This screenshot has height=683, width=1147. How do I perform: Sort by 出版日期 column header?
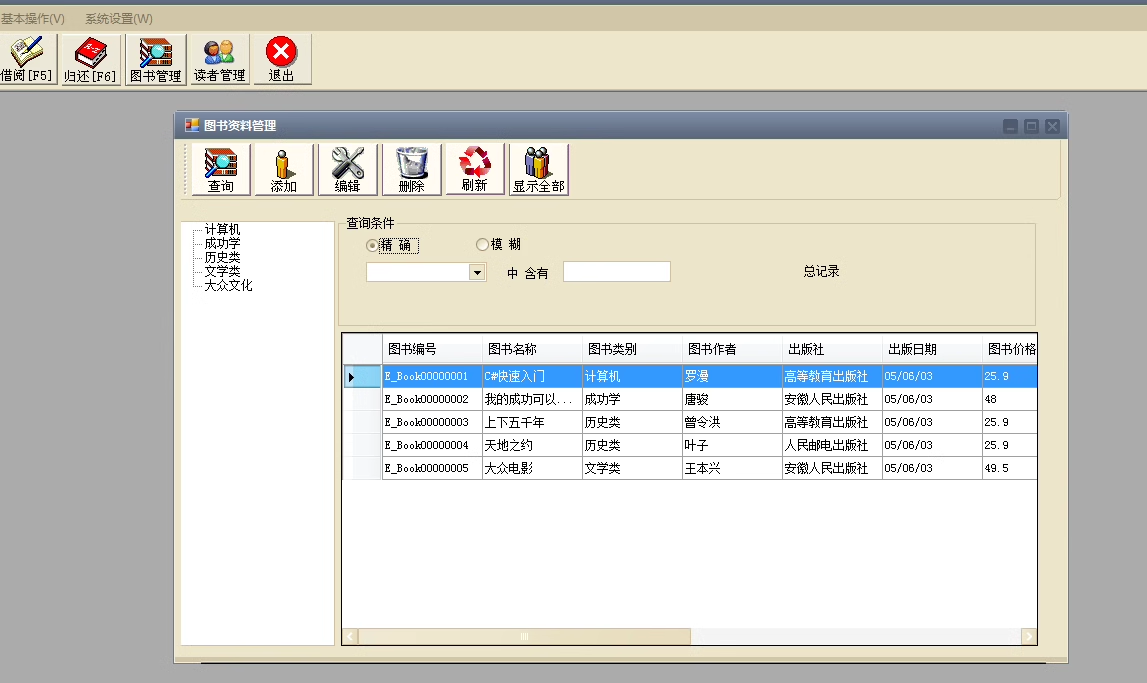click(933, 349)
